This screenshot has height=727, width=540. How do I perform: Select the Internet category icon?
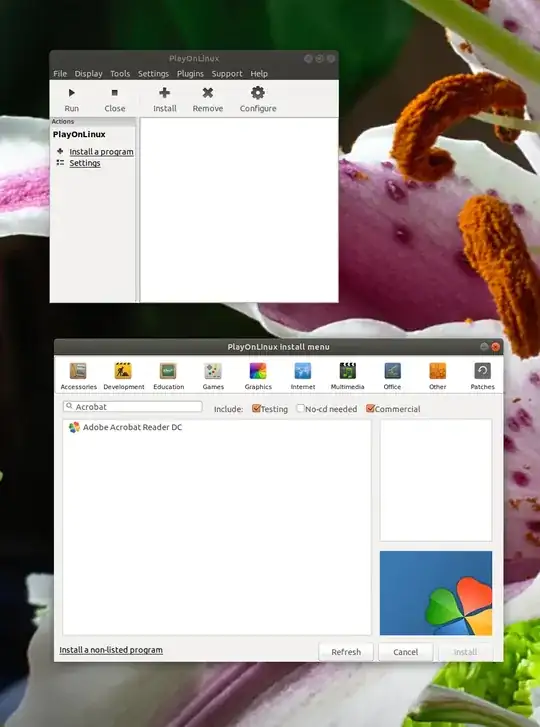303,371
